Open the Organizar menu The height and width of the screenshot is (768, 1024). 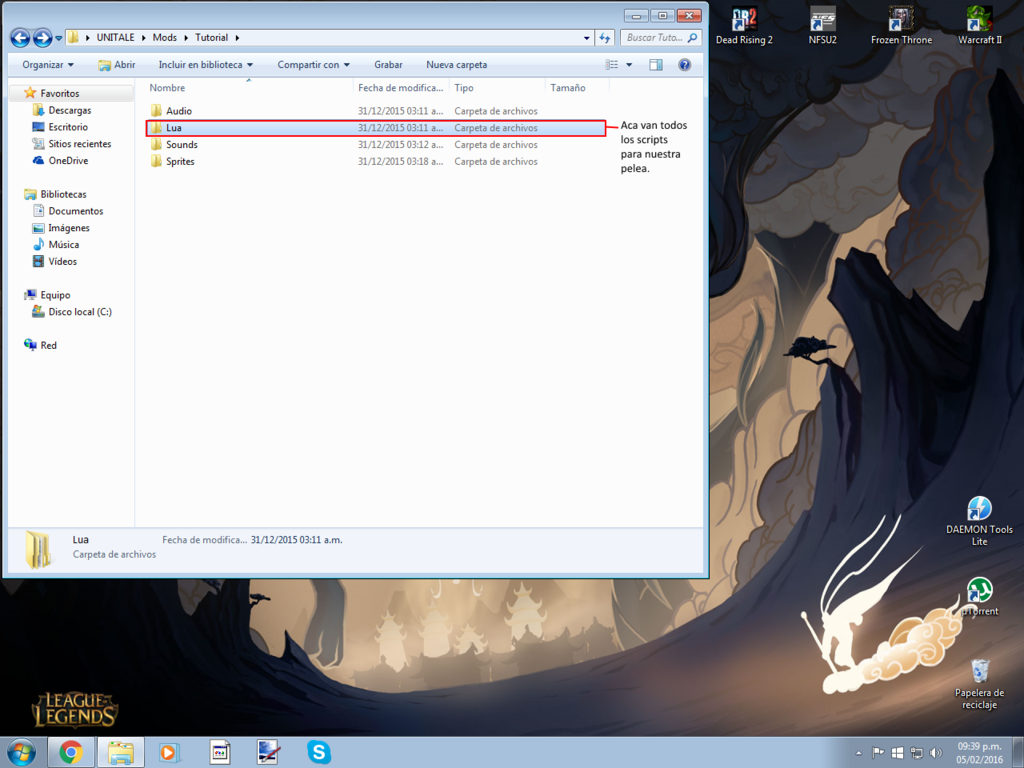tap(48, 65)
